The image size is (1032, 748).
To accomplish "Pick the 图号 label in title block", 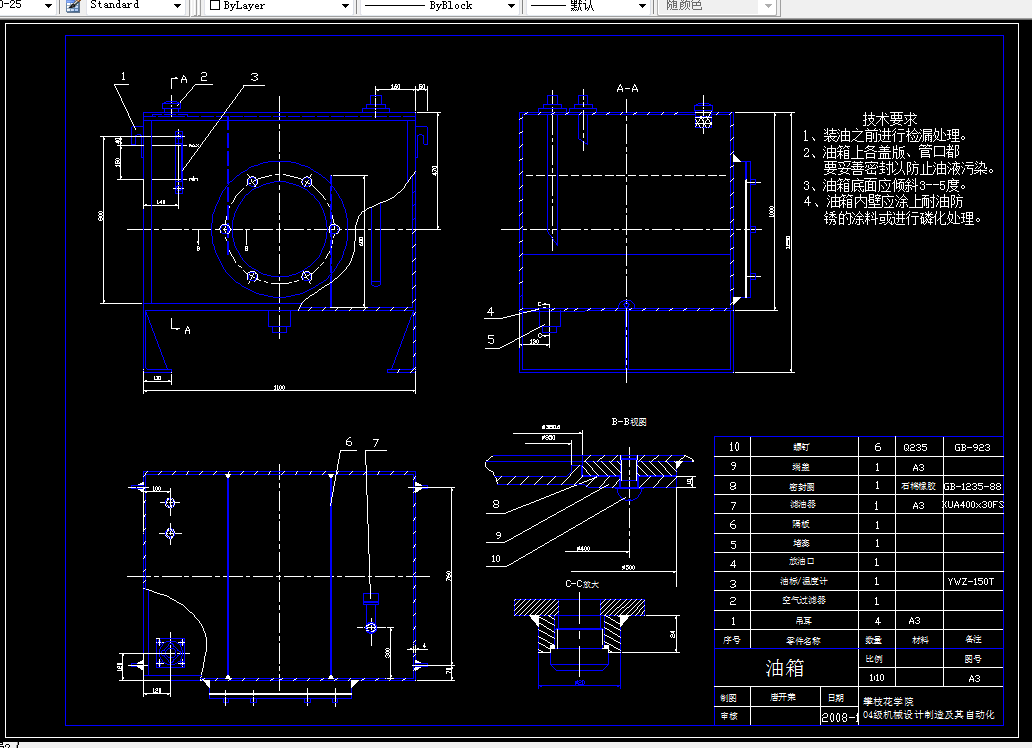I will point(973,659).
